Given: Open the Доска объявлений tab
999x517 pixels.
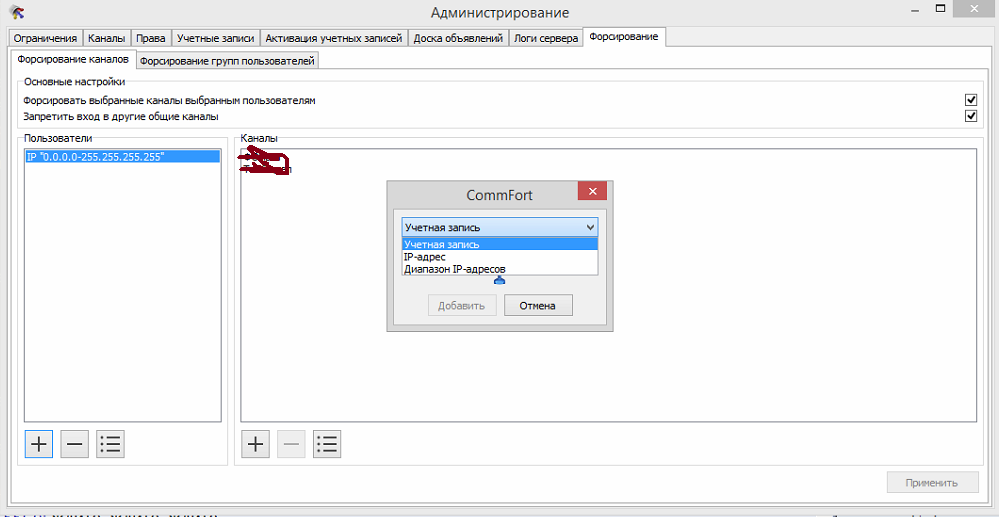Looking at the screenshot, I should 458,38.
